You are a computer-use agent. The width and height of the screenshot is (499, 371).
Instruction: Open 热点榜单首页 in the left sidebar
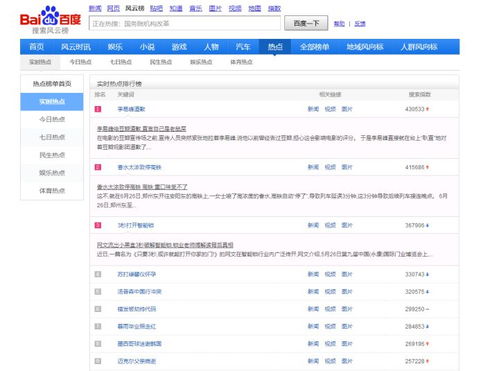[52, 84]
